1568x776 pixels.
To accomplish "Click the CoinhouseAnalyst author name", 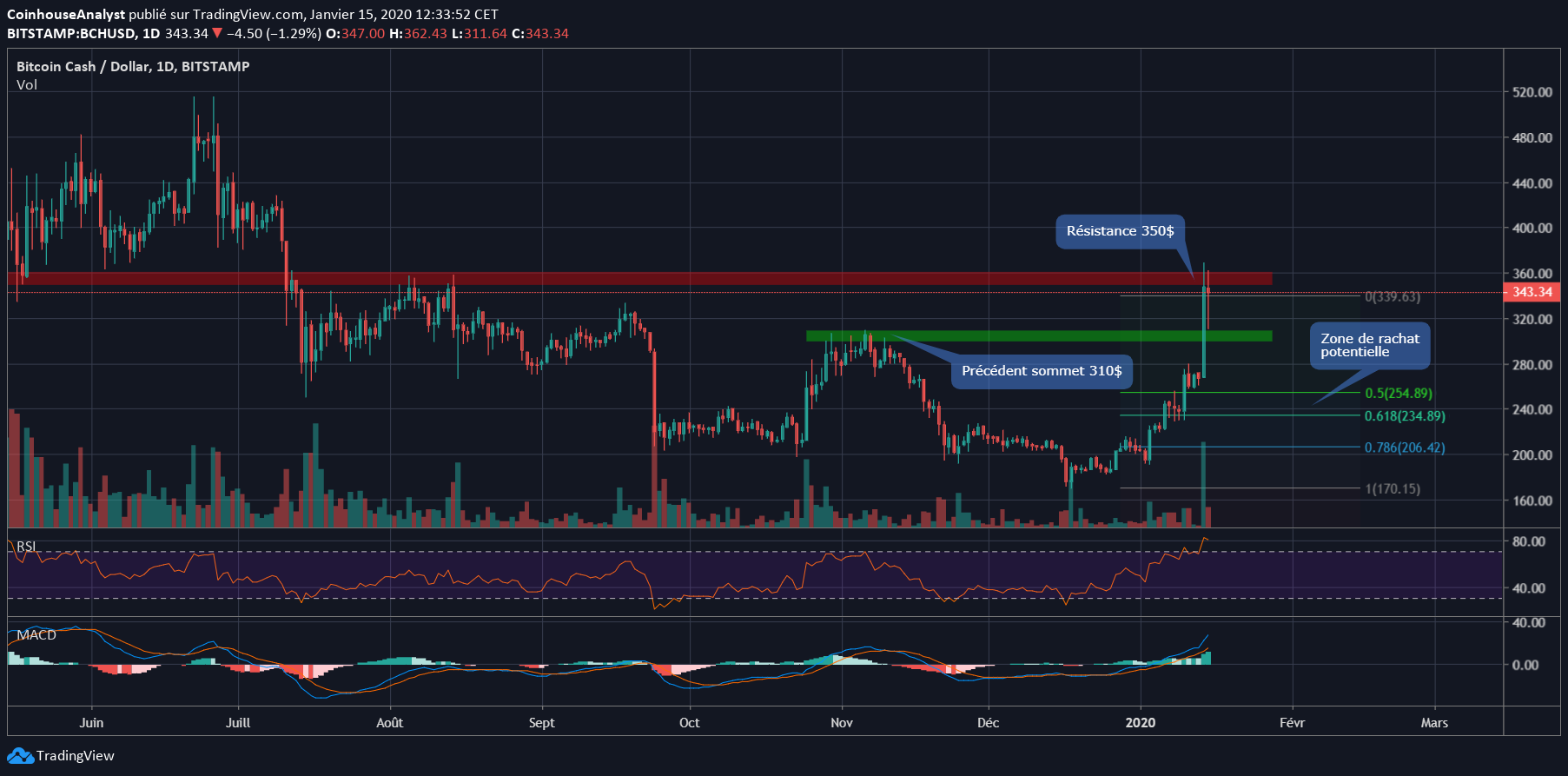I will (66, 15).
